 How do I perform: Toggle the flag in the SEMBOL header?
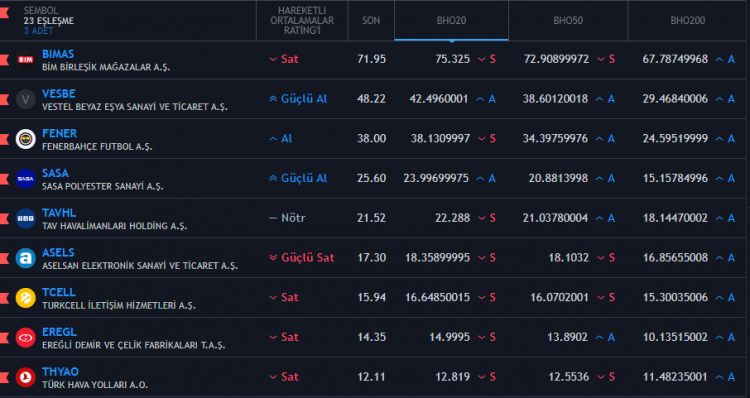tap(4, 12)
